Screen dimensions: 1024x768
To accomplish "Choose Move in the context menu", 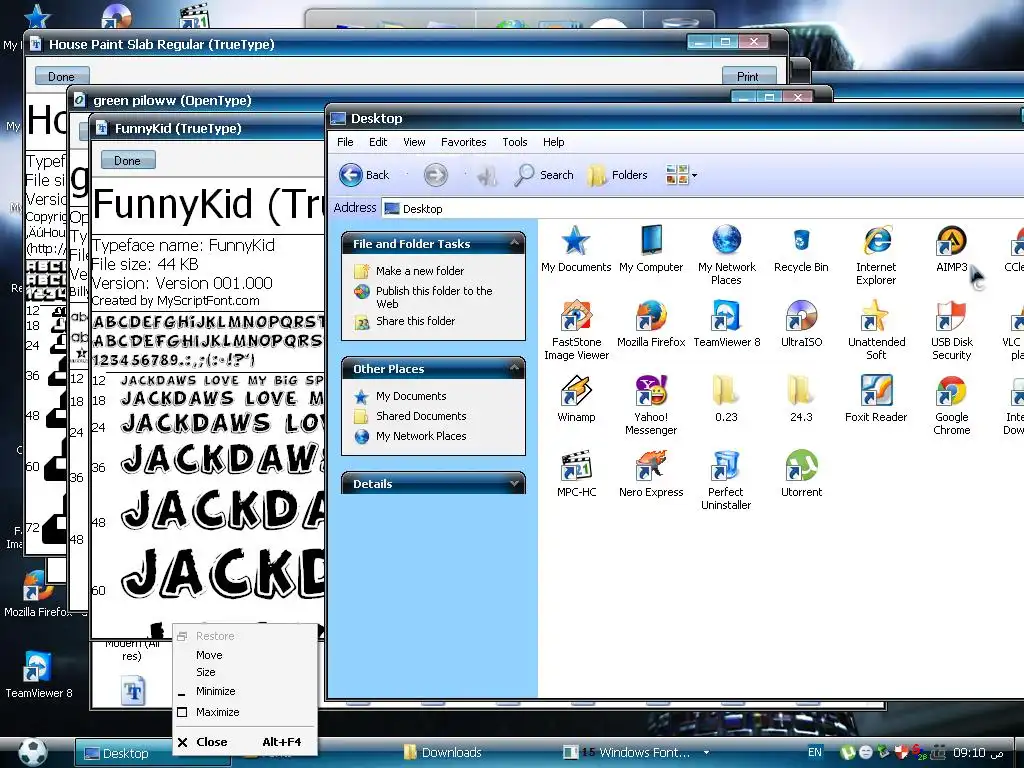I will [x=245, y=655].
